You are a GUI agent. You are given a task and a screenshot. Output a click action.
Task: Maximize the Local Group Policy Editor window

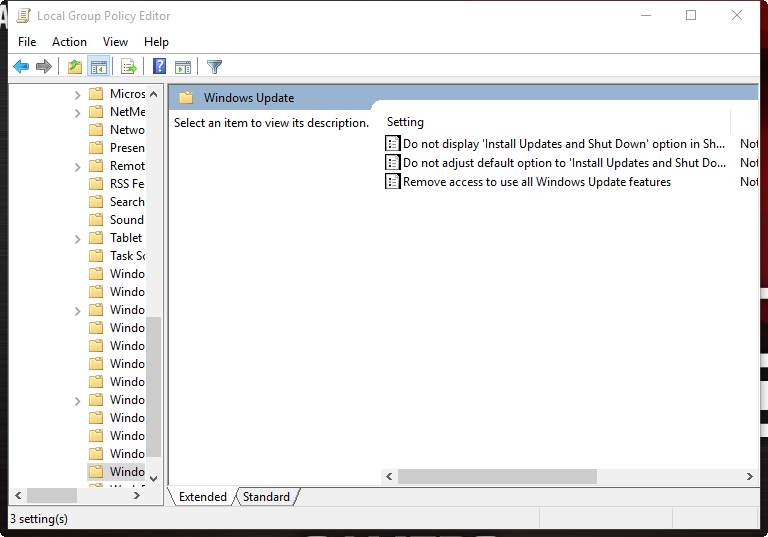click(691, 15)
